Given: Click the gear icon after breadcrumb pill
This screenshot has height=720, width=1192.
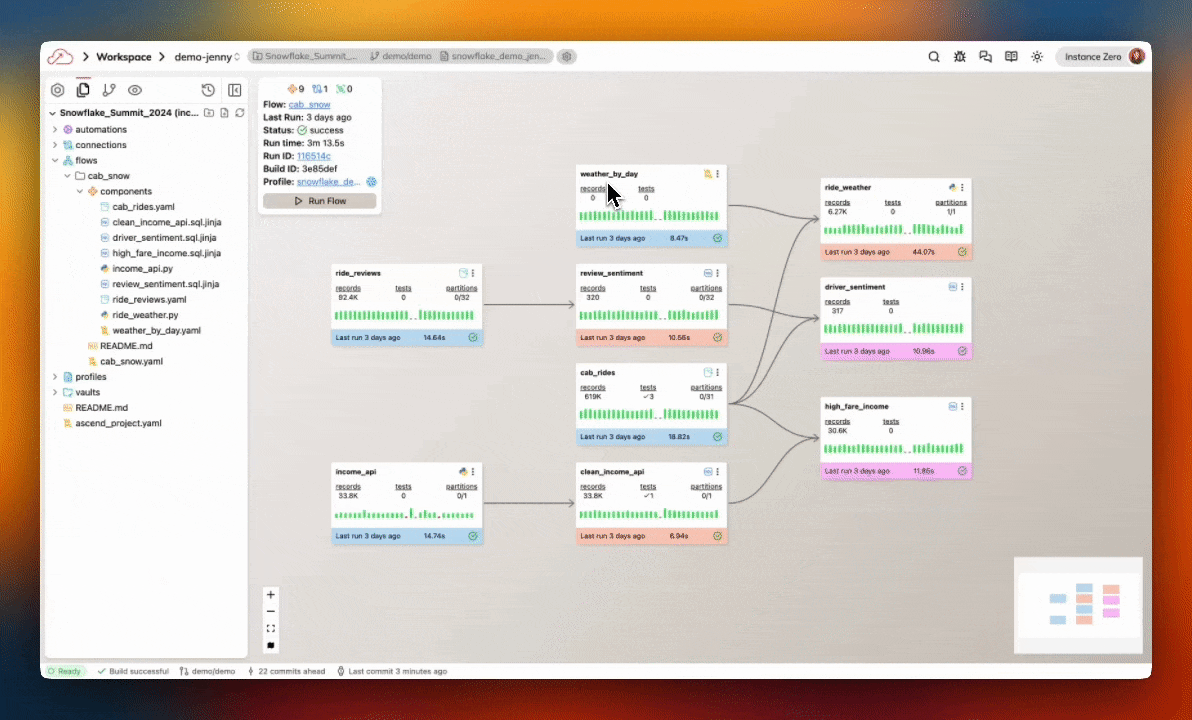Looking at the screenshot, I should click(x=566, y=56).
